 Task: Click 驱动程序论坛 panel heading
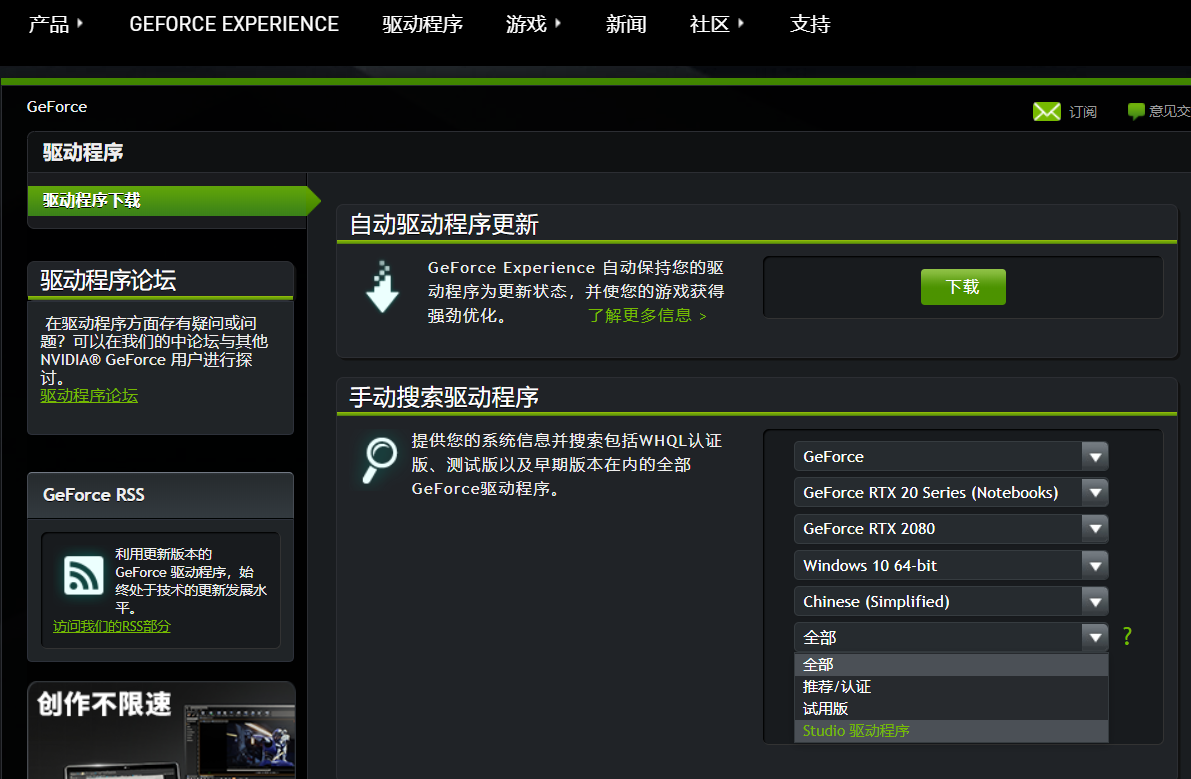tap(108, 280)
